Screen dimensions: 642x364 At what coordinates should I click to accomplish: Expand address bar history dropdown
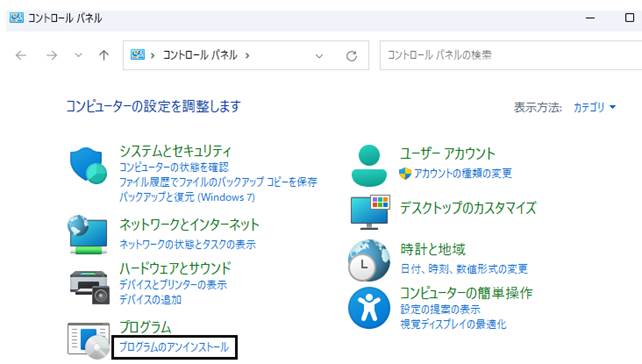click(x=319, y=56)
